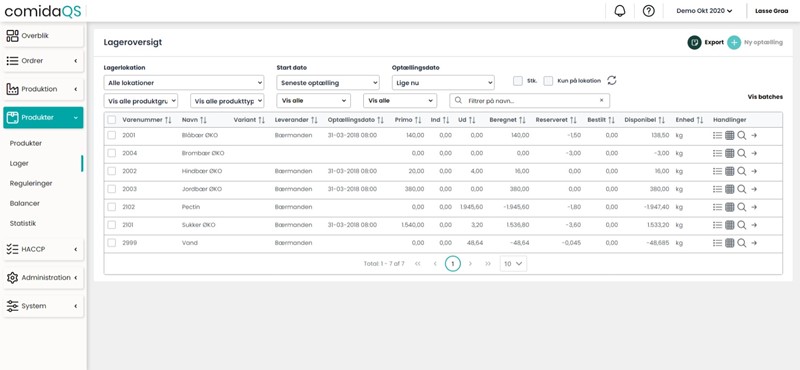Click the Vand product name cell

[x=190, y=243]
